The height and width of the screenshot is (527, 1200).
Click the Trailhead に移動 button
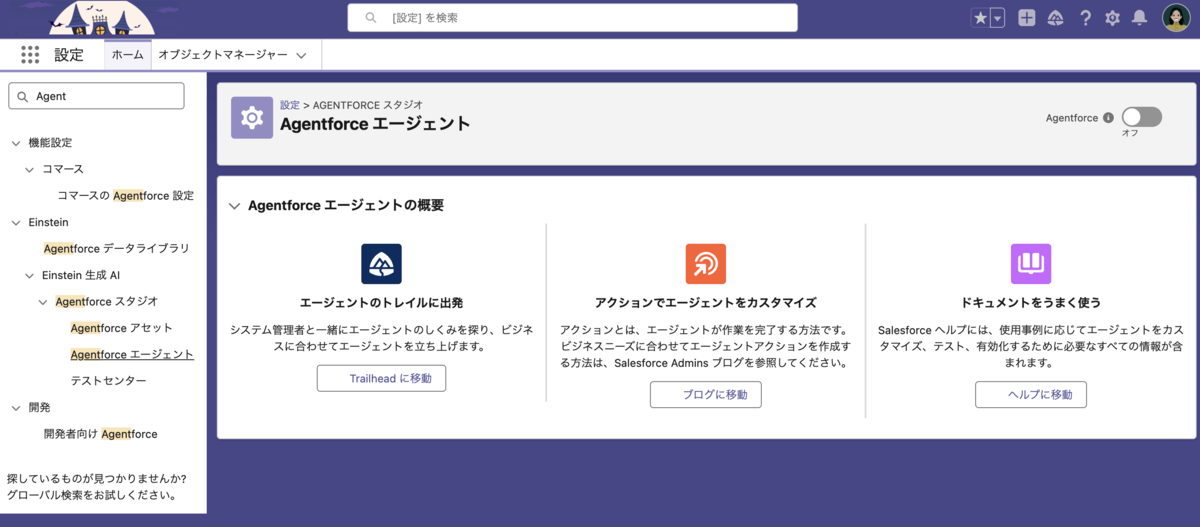pos(381,378)
